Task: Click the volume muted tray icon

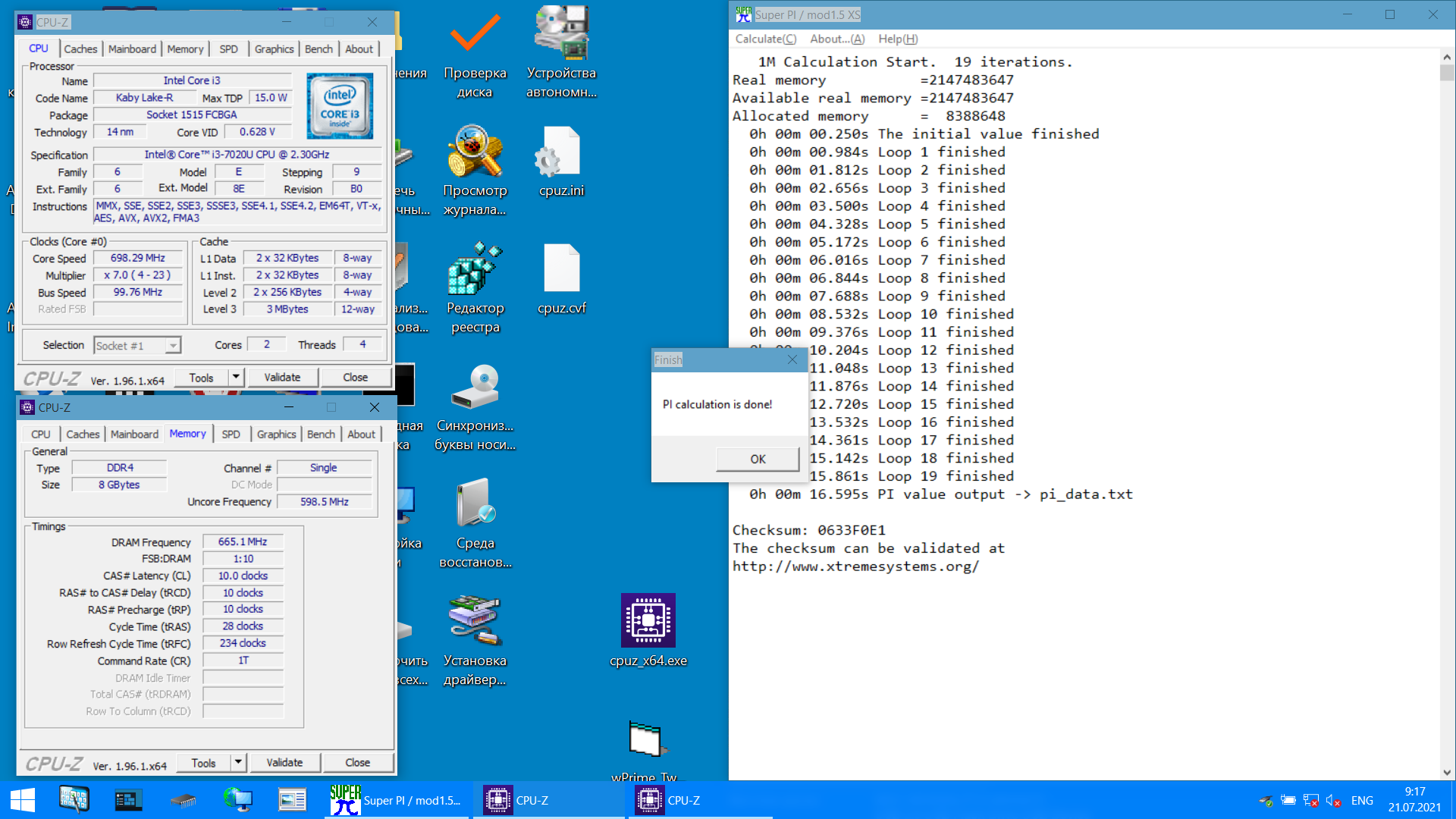Action: point(1333,800)
